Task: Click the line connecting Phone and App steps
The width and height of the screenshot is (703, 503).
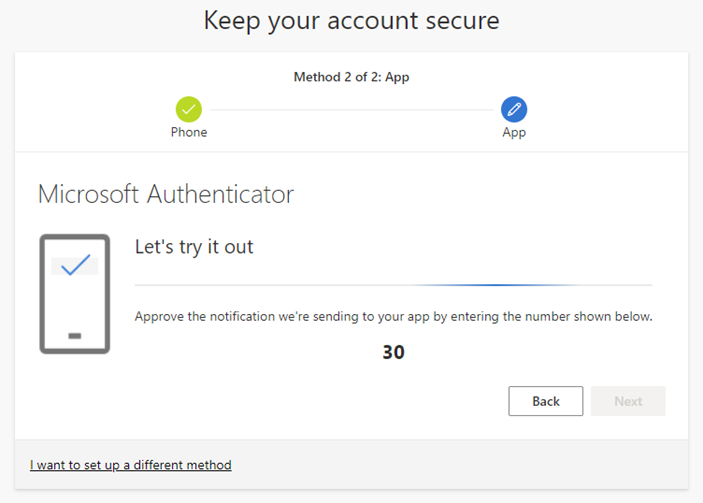Action: pyautogui.click(x=351, y=109)
